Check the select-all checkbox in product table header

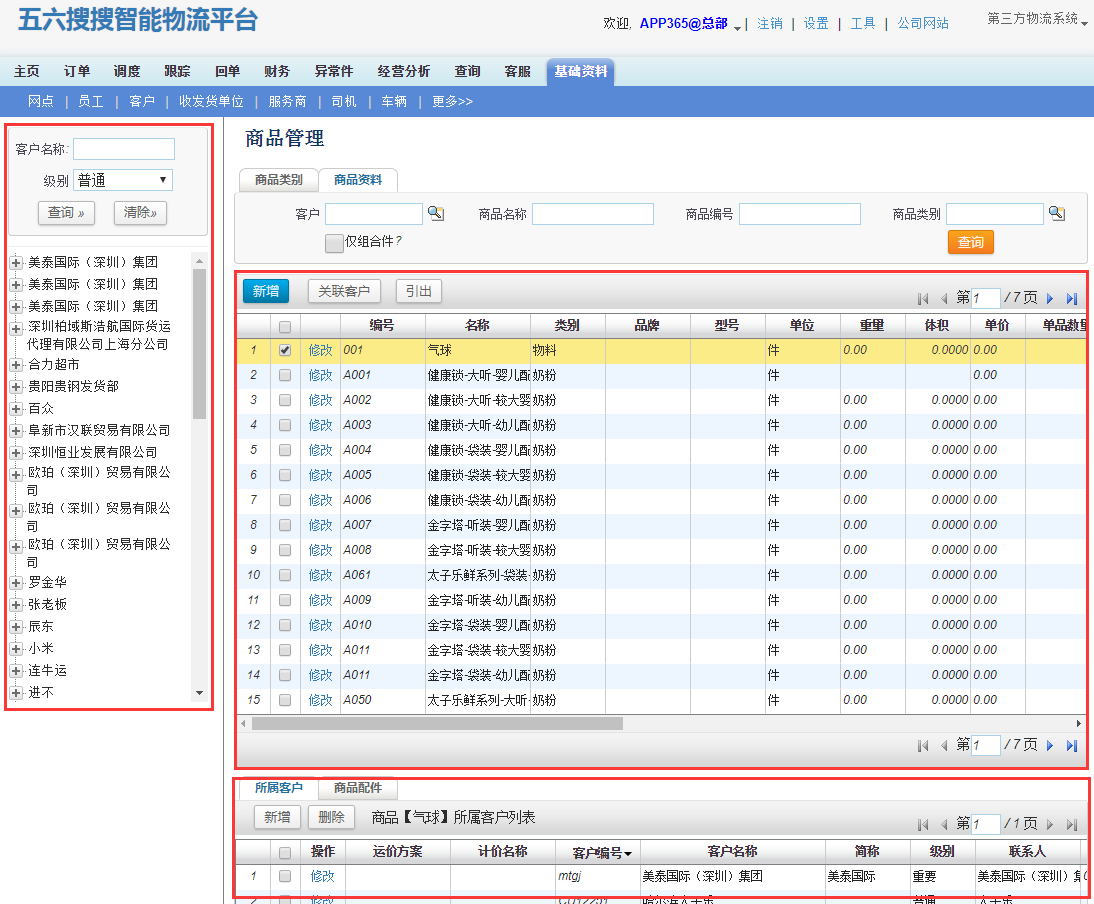pos(285,326)
